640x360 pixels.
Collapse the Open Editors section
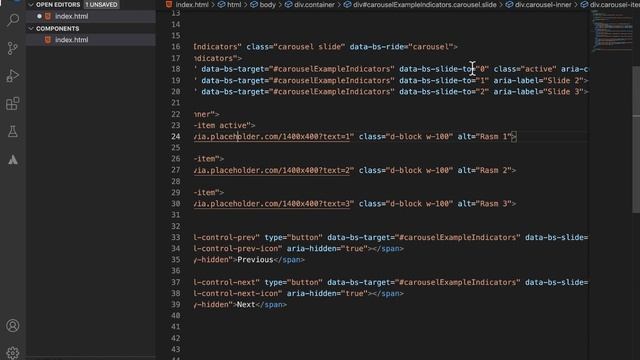click(31, 4)
